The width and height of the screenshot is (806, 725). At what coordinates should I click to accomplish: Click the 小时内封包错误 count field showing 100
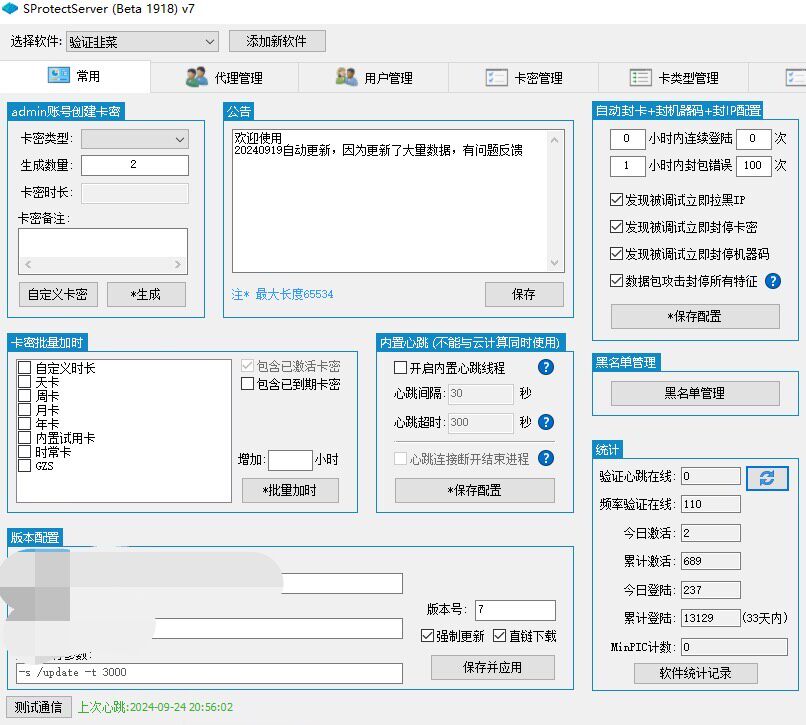click(754, 166)
